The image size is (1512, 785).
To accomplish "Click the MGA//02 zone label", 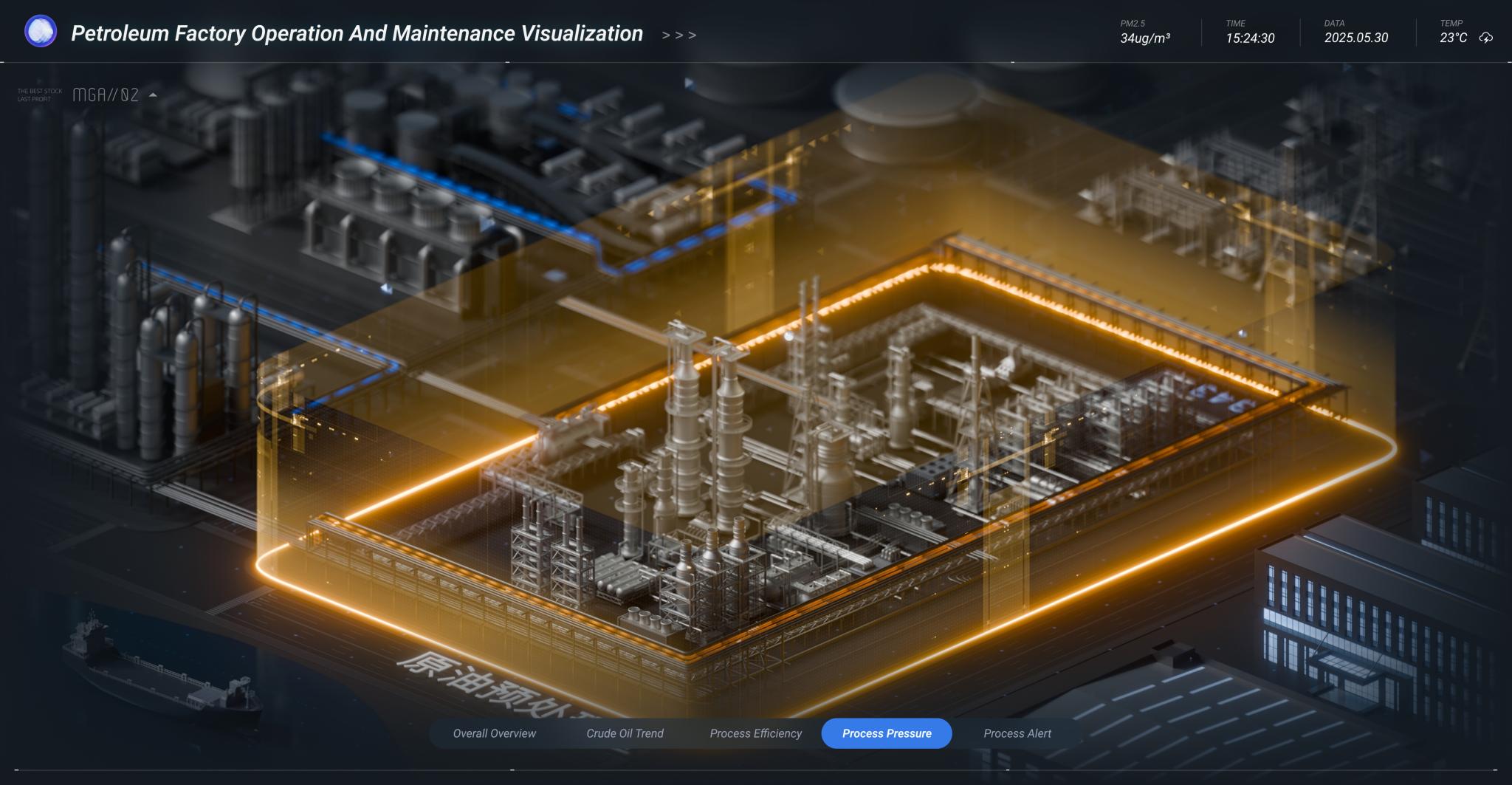I will coord(107,95).
